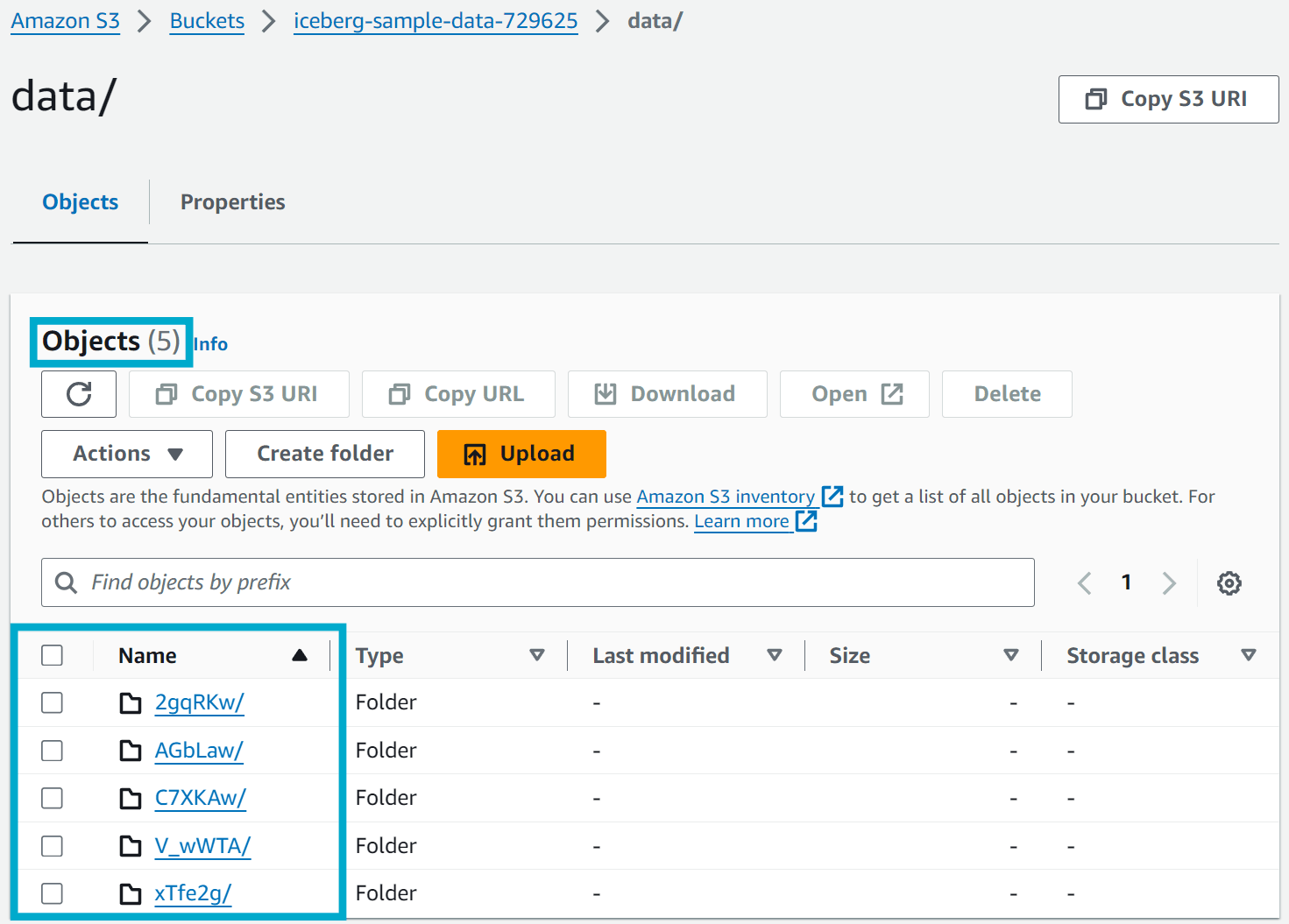Open the C7XKAw/ folder link
1289x924 pixels.
click(x=200, y=798)
